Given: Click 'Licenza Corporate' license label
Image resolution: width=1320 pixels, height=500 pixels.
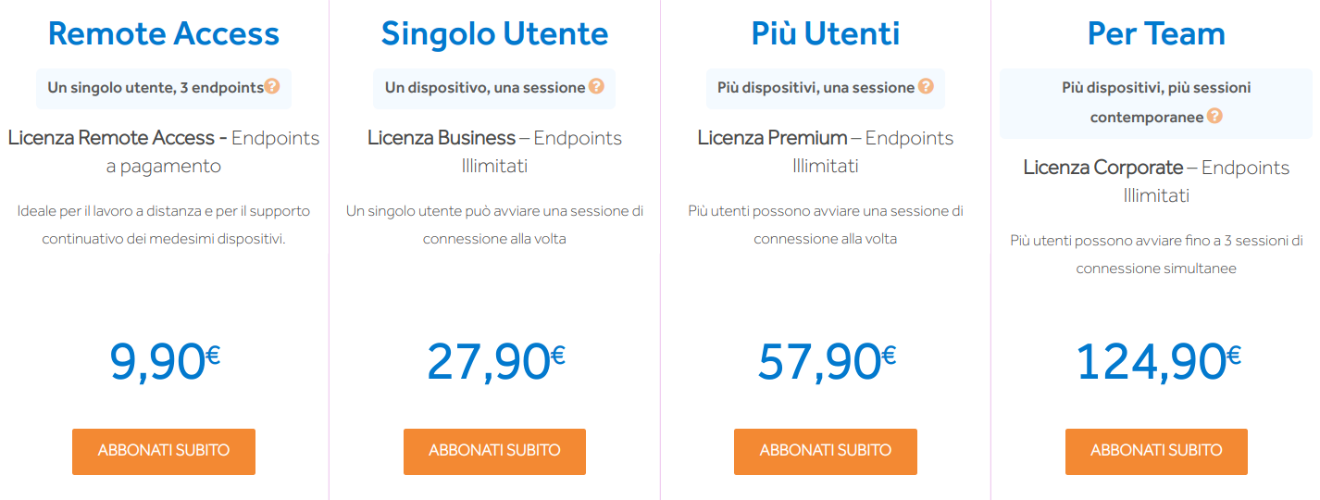Looking at the screenshot, I should (x=1103, y=167).
